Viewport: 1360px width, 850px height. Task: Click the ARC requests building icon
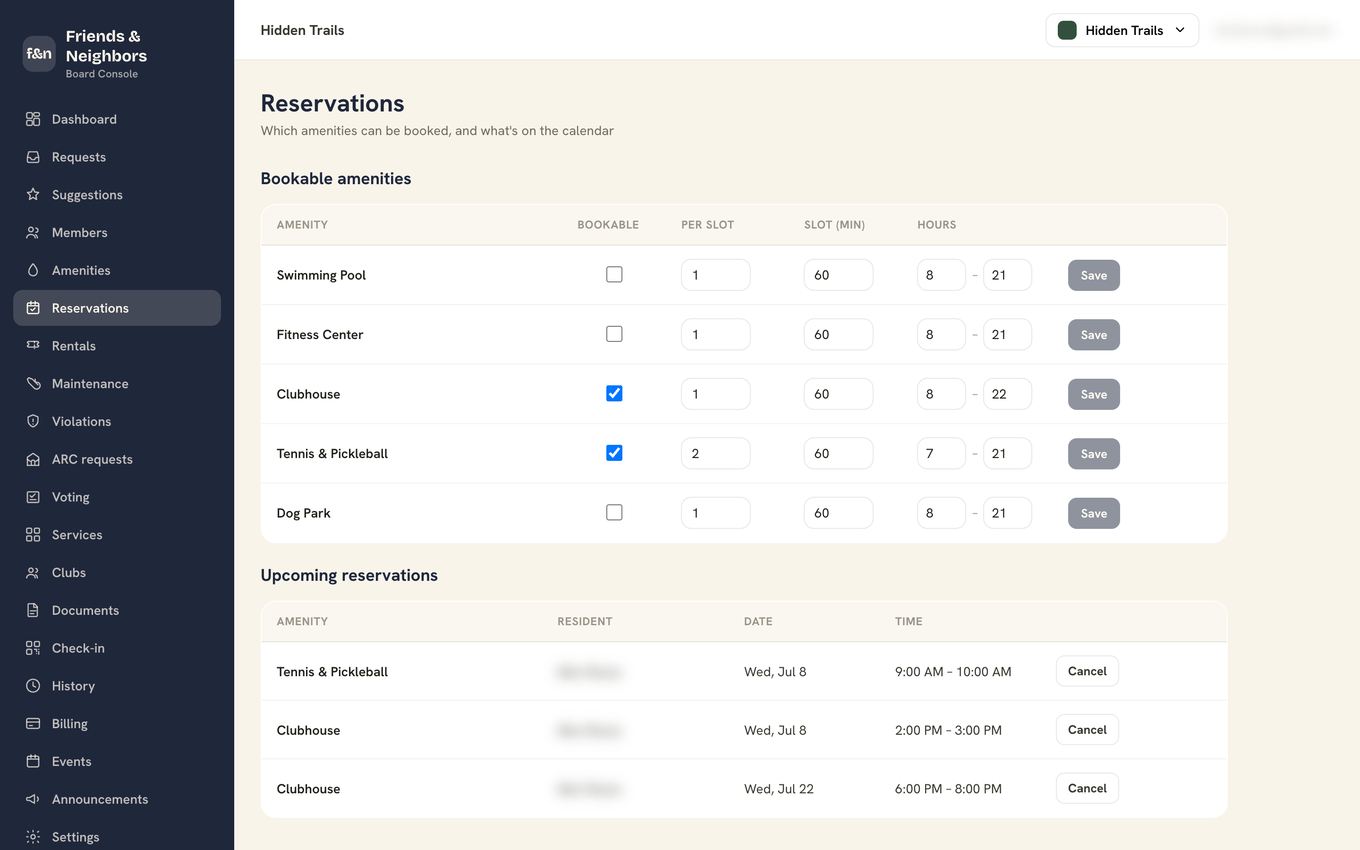click(x=33, y=459)
